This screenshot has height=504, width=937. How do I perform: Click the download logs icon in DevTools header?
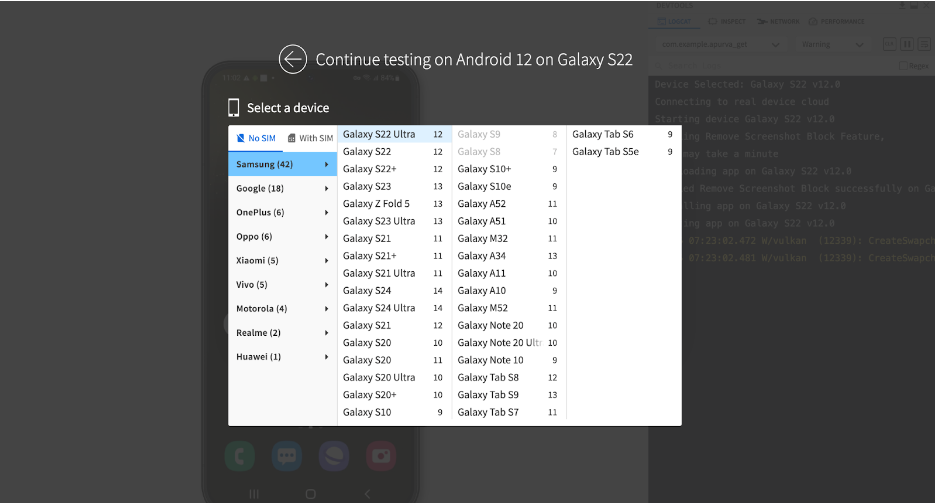pyautogui.click(x=902, y=5)
